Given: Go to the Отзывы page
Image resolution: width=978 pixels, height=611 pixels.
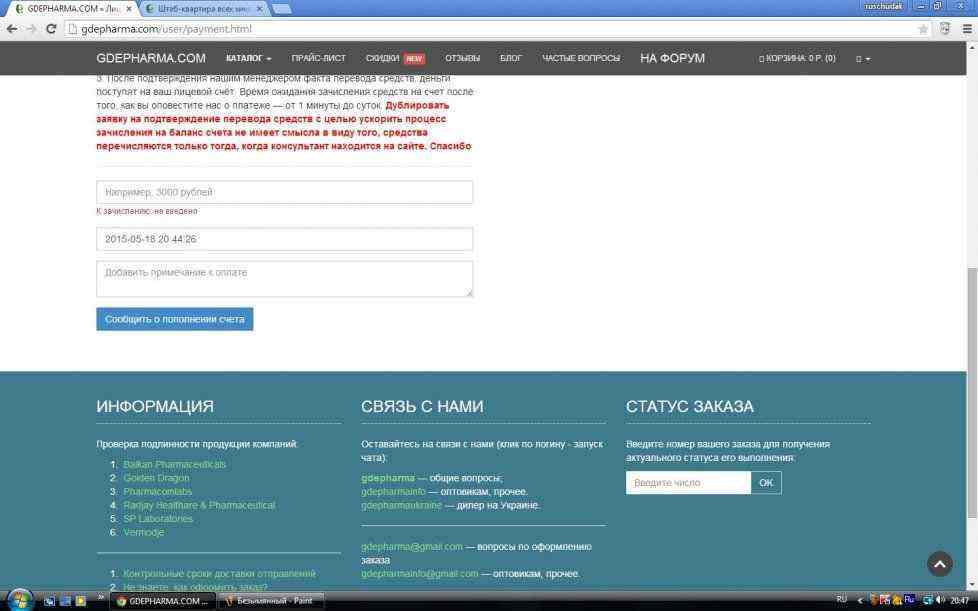Looking at the screenshot, I should [x=462, y=58].
